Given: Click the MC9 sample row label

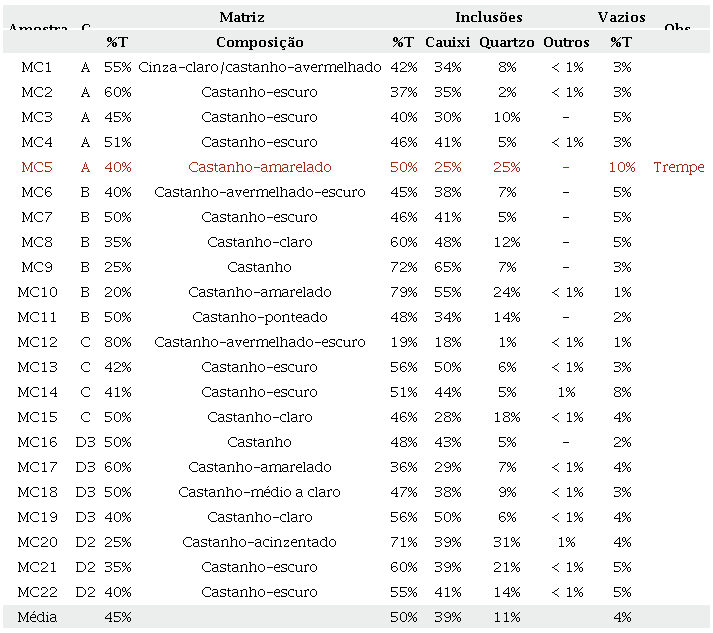Looking at the screenshot, I should click(x=36, y=267).
